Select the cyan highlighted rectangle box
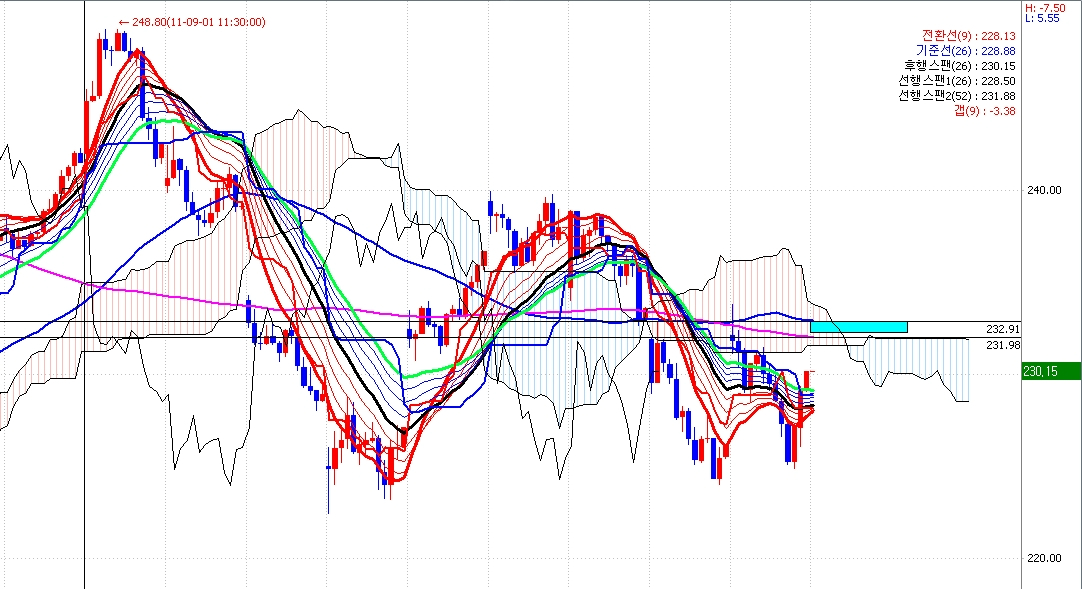 (x=858, y=327)
